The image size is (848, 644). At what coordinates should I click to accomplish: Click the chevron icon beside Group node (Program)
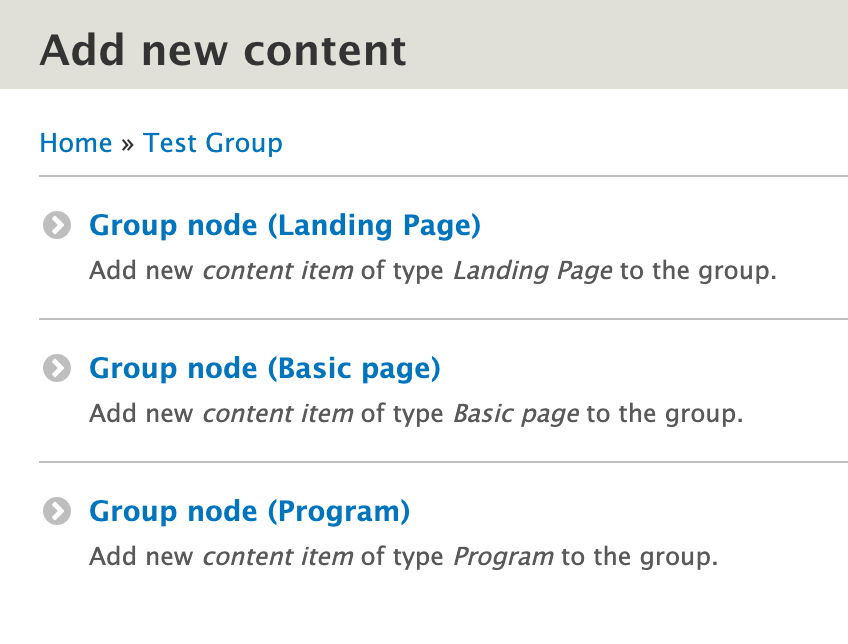(x=56, y=511)
